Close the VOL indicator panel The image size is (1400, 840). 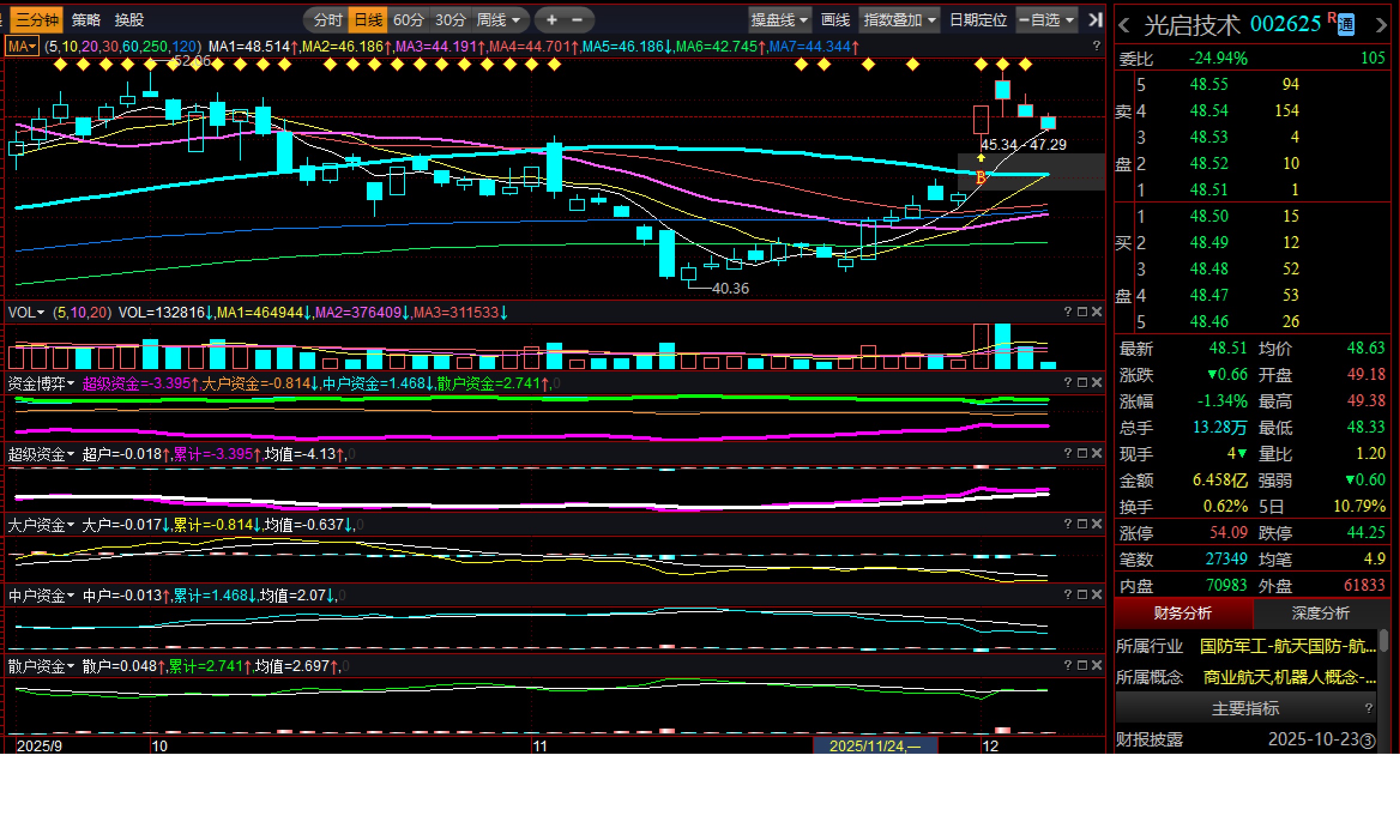[x=1097, y=312]
